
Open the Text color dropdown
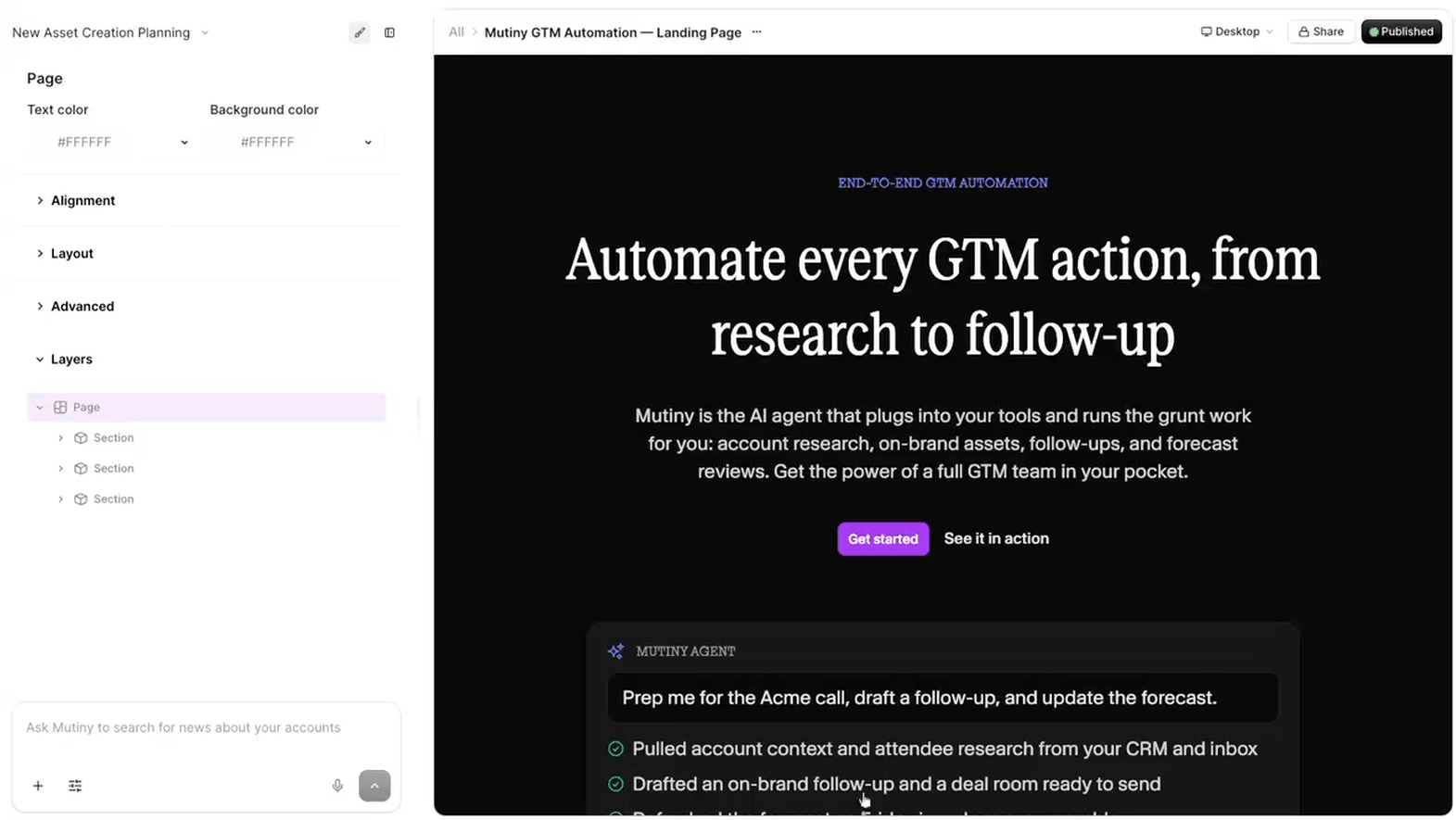(113, 142)
